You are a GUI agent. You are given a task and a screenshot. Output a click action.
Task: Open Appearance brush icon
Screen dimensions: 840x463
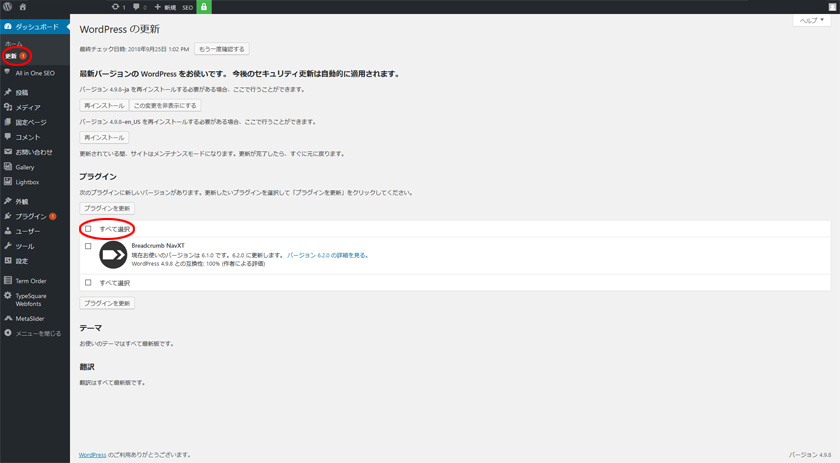8,201
